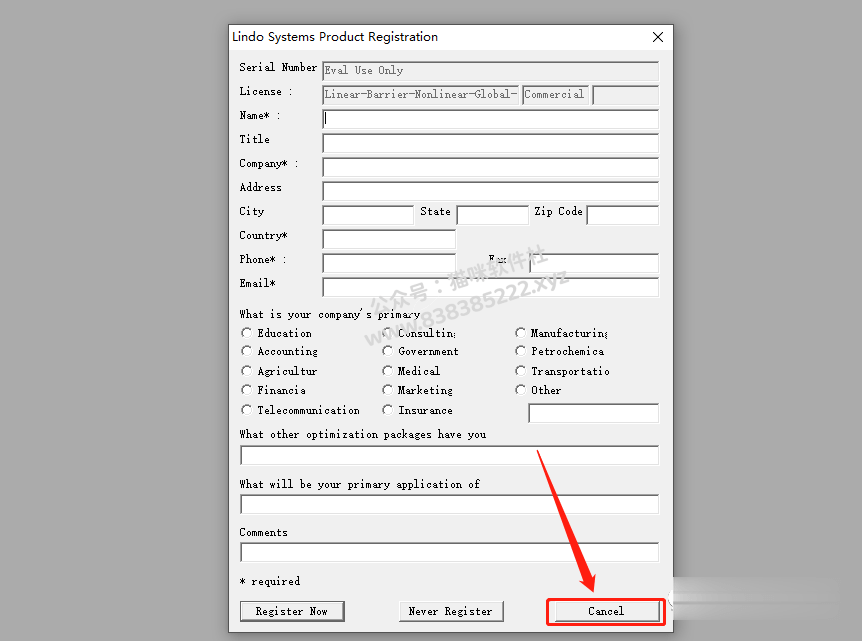862x641 pixels.
Task: Click the '* required' note text
Action: (270, 581)
